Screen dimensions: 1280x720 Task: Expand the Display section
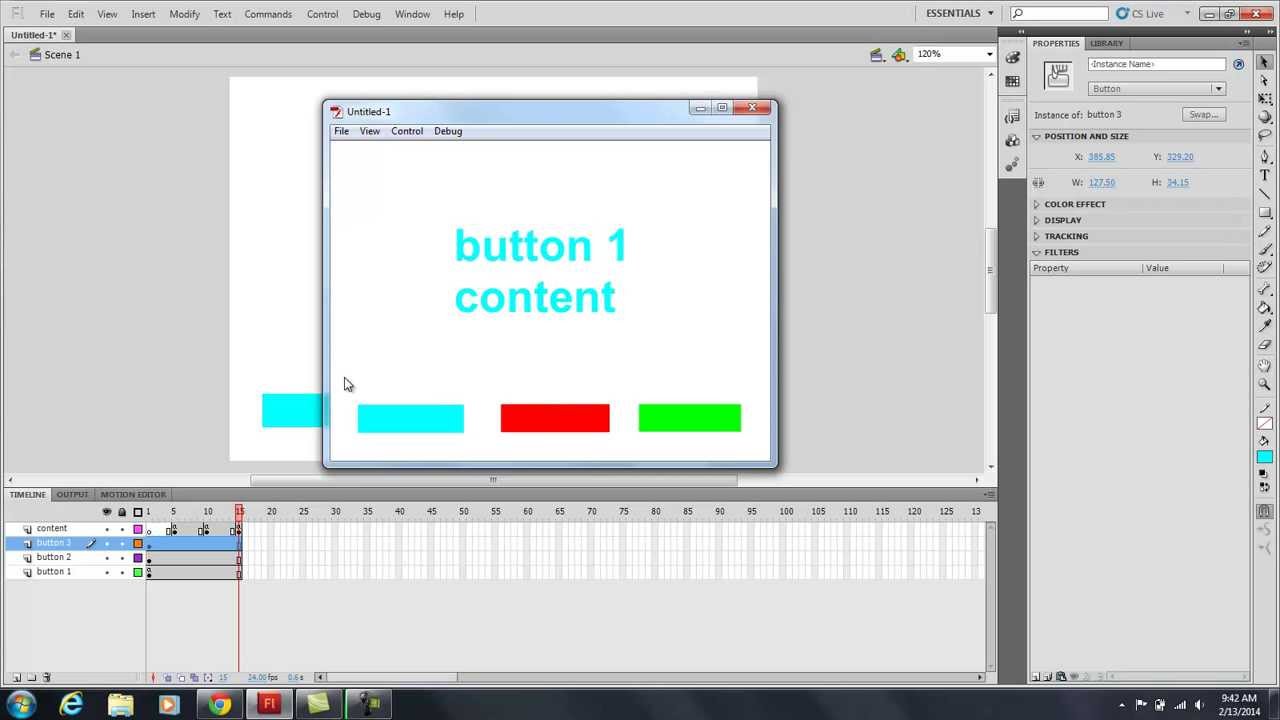point(1037,220)
